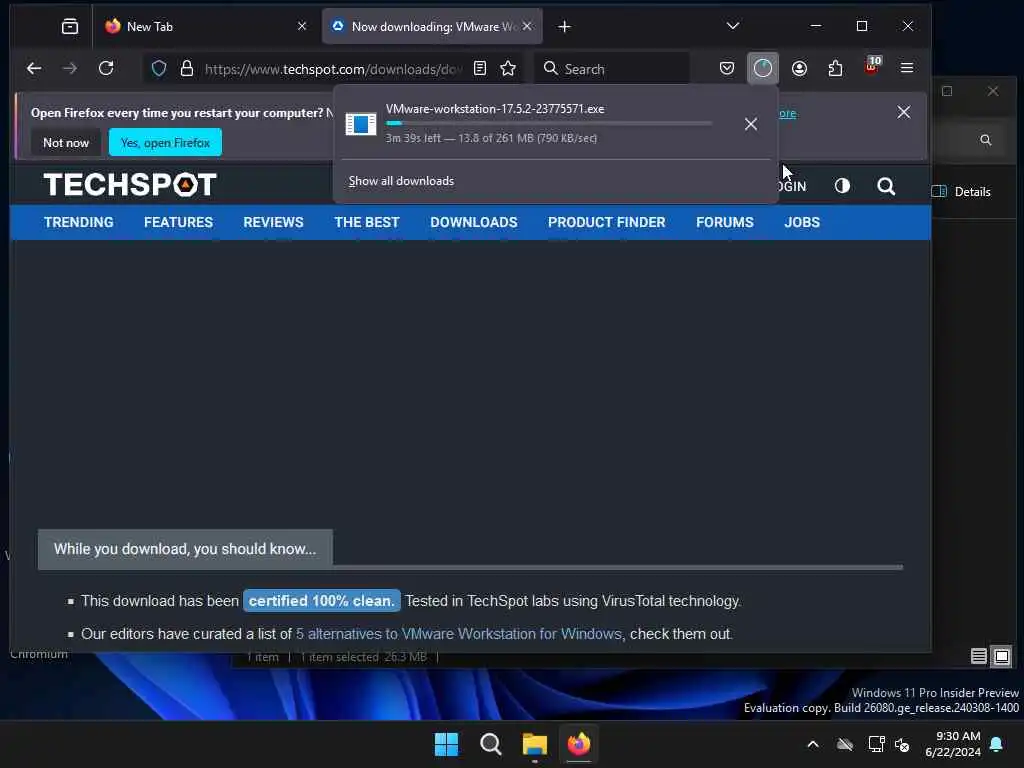Open THE BEST navigation item
The height and width of the screenshot is (768, 1024).
click(x=366, y=222)
